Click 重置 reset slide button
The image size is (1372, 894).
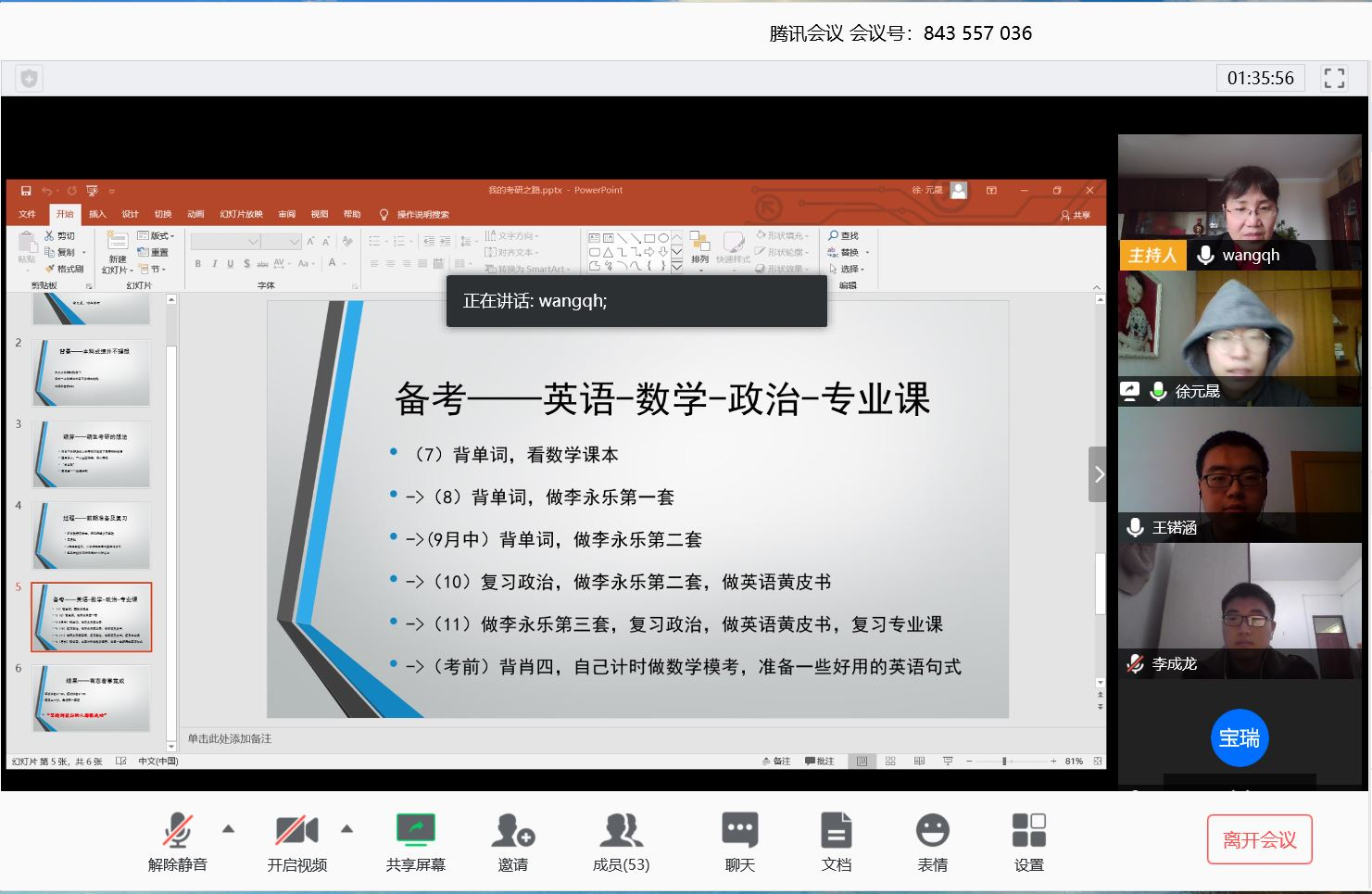(x=153, y=252)
